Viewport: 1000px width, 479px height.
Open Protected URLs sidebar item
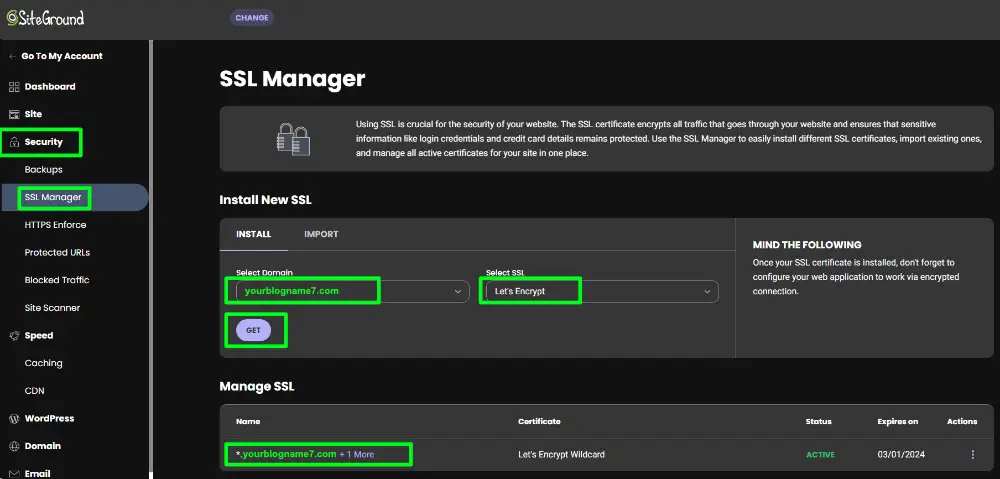[59, 253]
